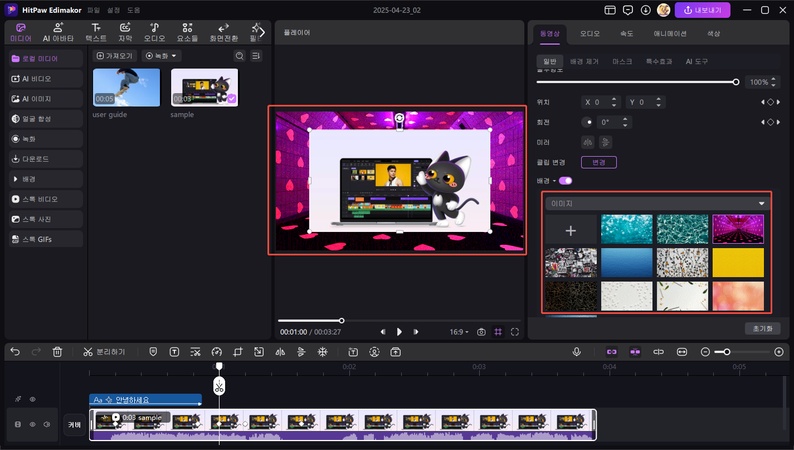Viewport: 794px width, 450px height.
Task: Click the 변경 clip change button
Action: tap(599, 162)
